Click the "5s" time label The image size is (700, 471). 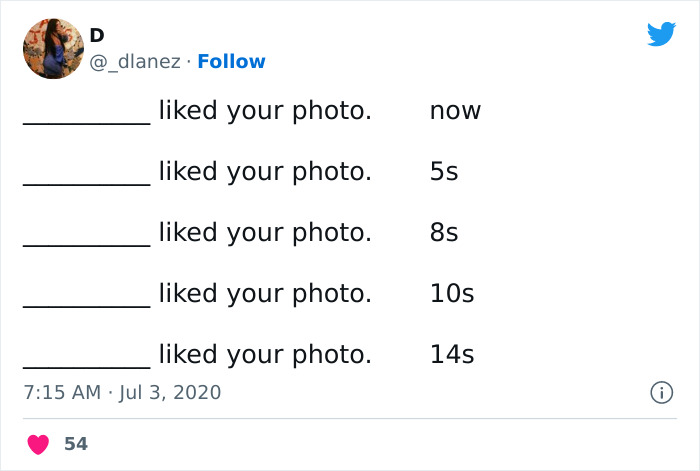[443, 172]
